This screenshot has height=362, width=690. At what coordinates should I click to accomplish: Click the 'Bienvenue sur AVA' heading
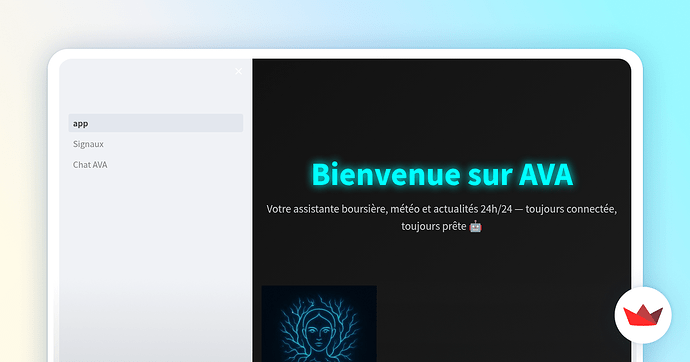442,175
